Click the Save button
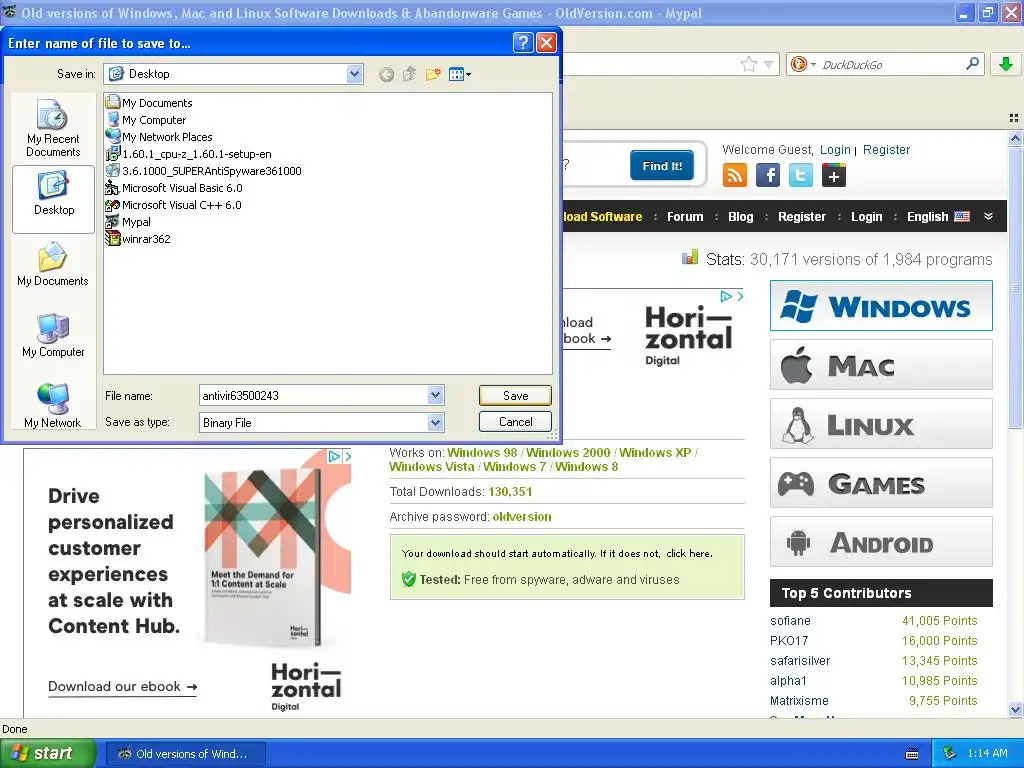Image resolution: width=1024 pixels, height=768 pixels. click(x=515, y=395)
